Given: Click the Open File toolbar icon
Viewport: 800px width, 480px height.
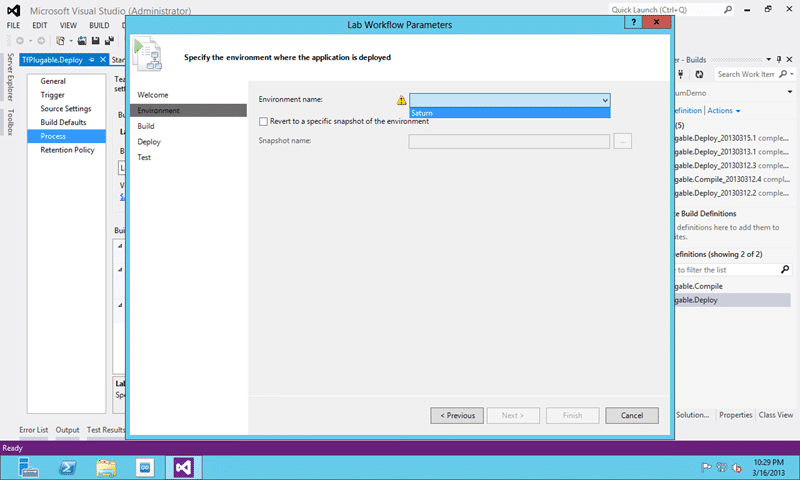Looking at the screenshot, I should pyautogui.click(x=82, y=41).
